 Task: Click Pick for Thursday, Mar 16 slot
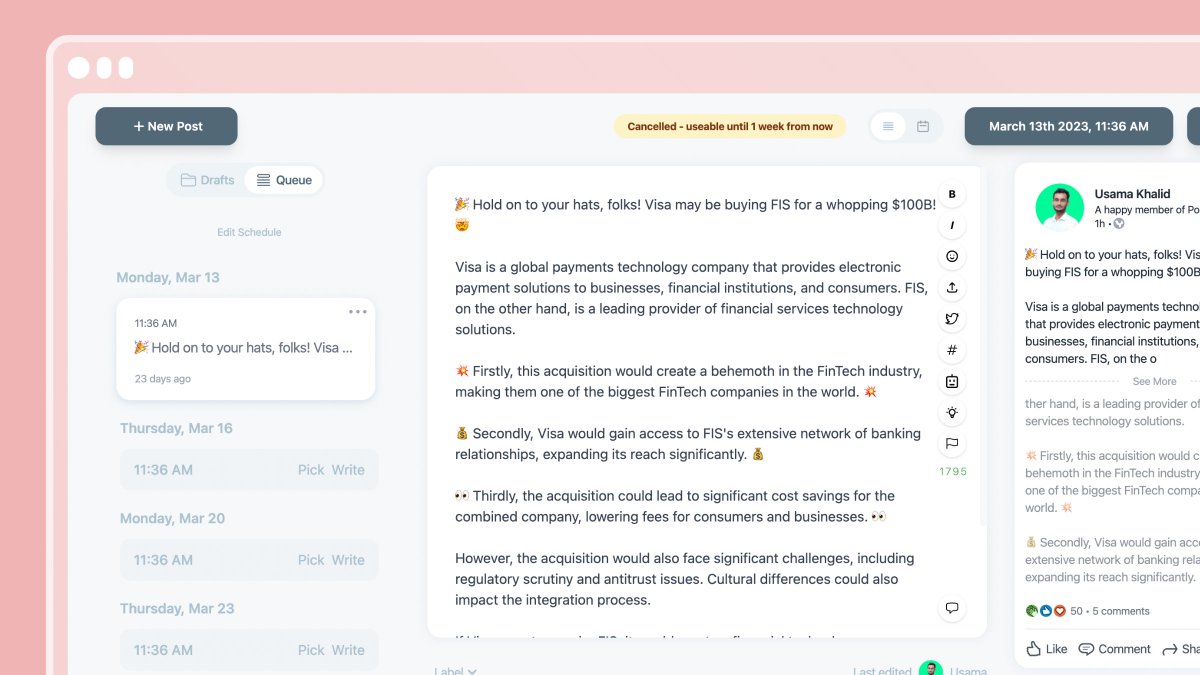click(311, 470)
